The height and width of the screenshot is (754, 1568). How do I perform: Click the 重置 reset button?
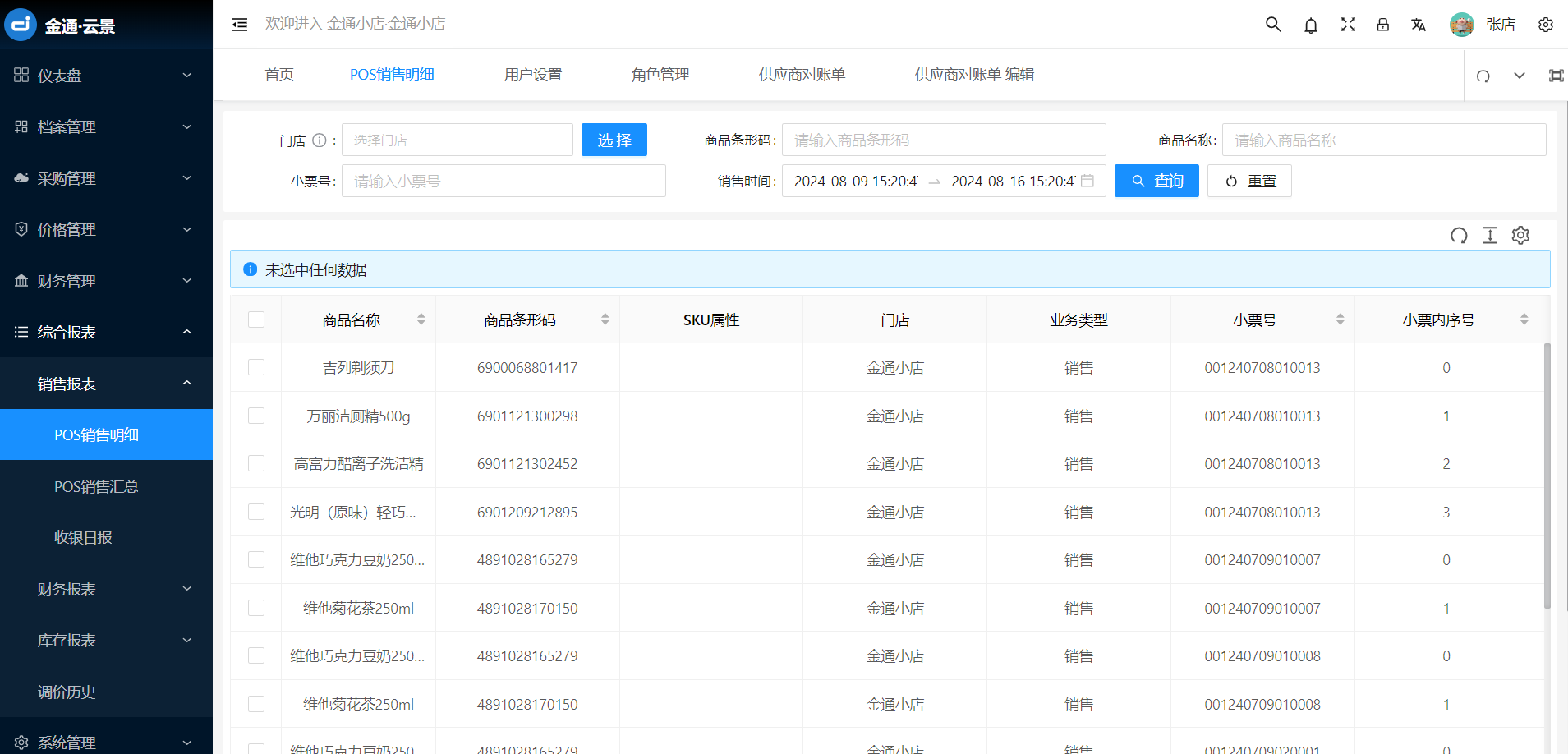tap(1249, 181)
